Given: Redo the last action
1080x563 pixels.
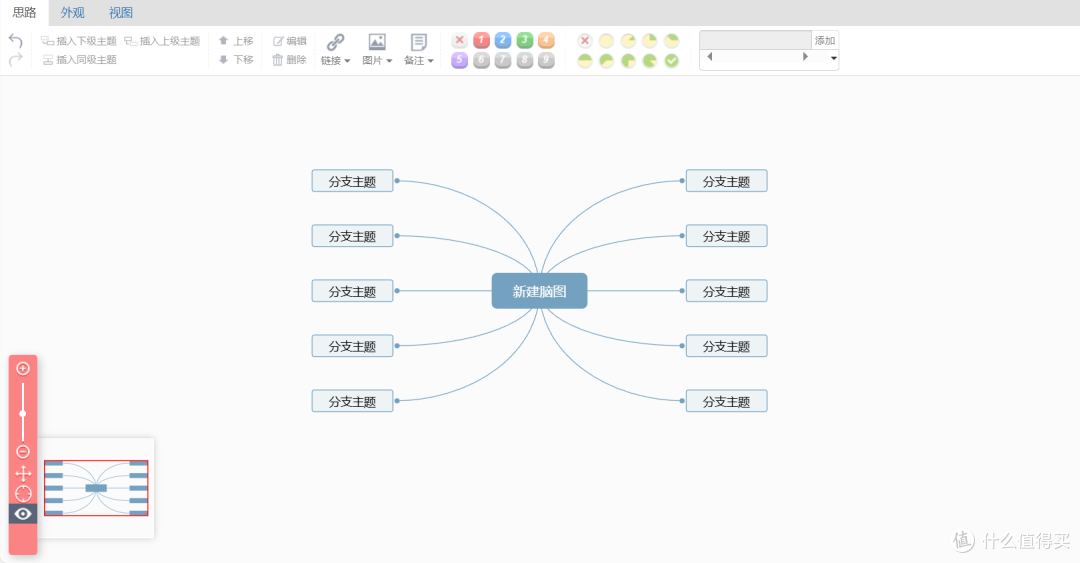Looking at the screenshot, I should 15,60.
